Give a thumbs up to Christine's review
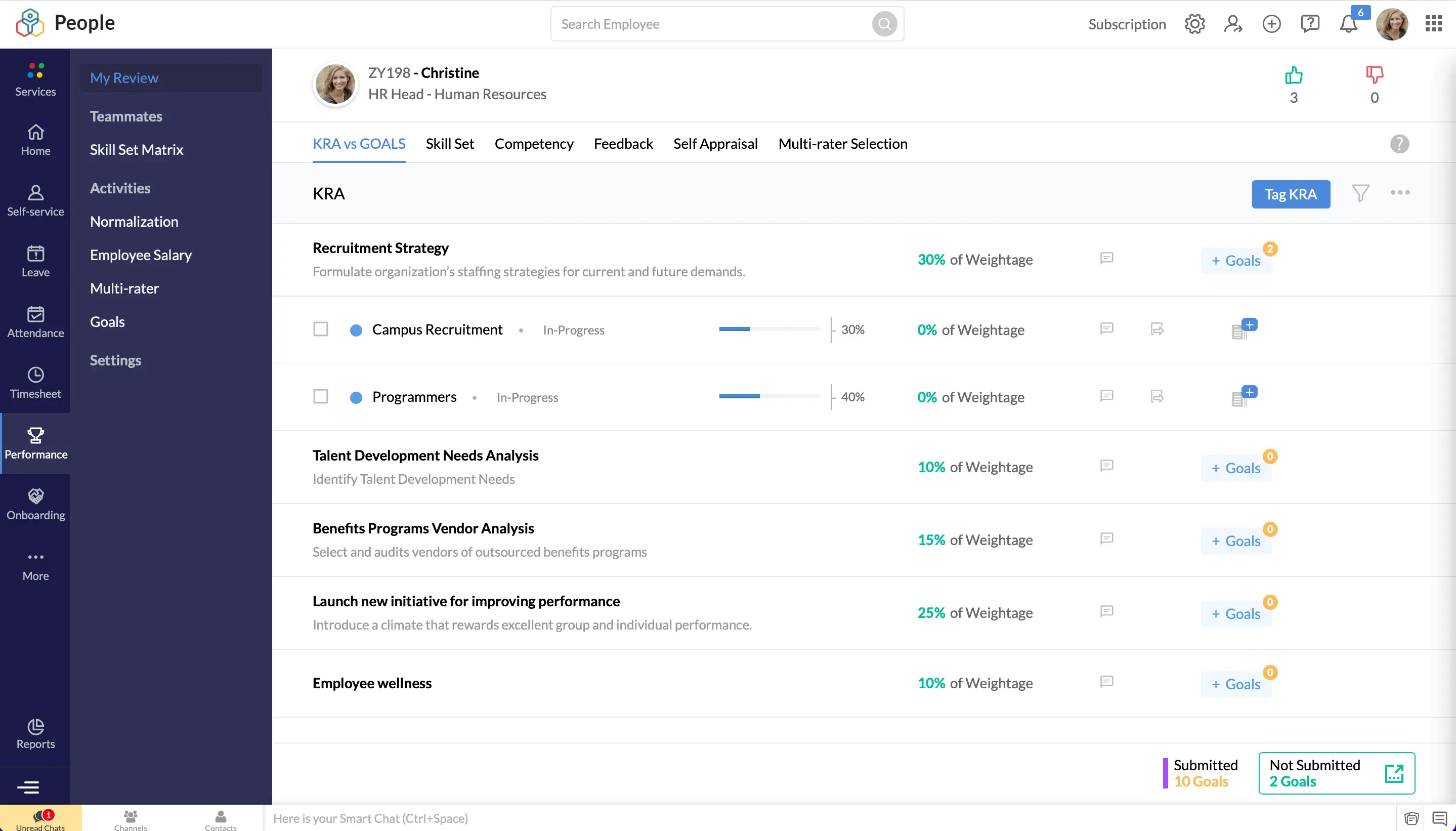Image resolution: width=1456 pixels, height=831 pixels. [1294, 75]
